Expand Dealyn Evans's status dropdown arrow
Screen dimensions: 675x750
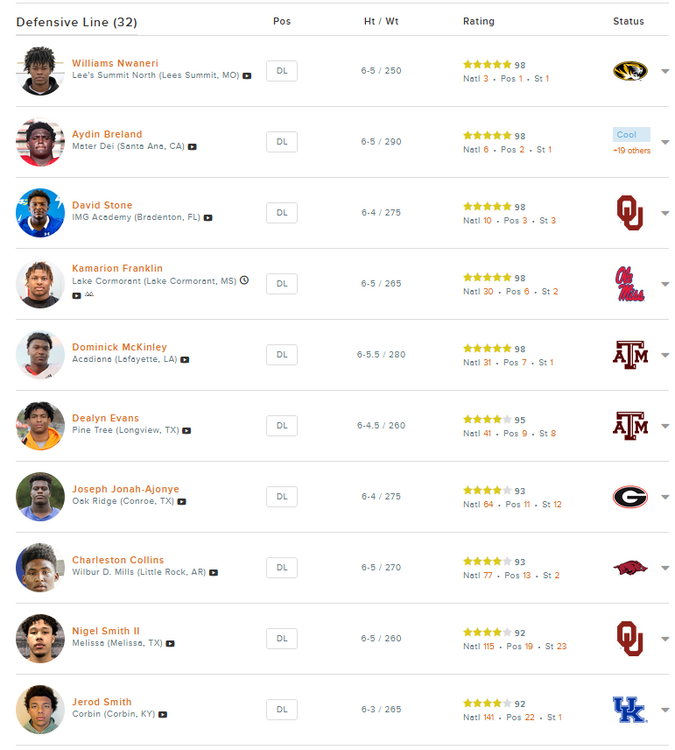(665, 426)
